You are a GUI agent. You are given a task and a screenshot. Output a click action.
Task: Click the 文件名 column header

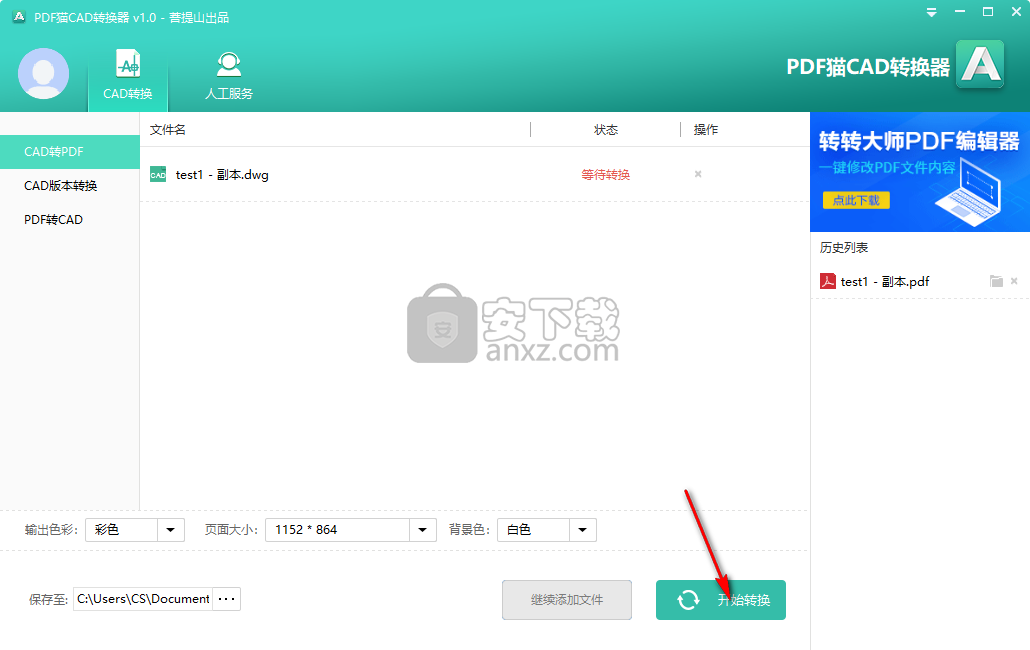tap(168, 130)
